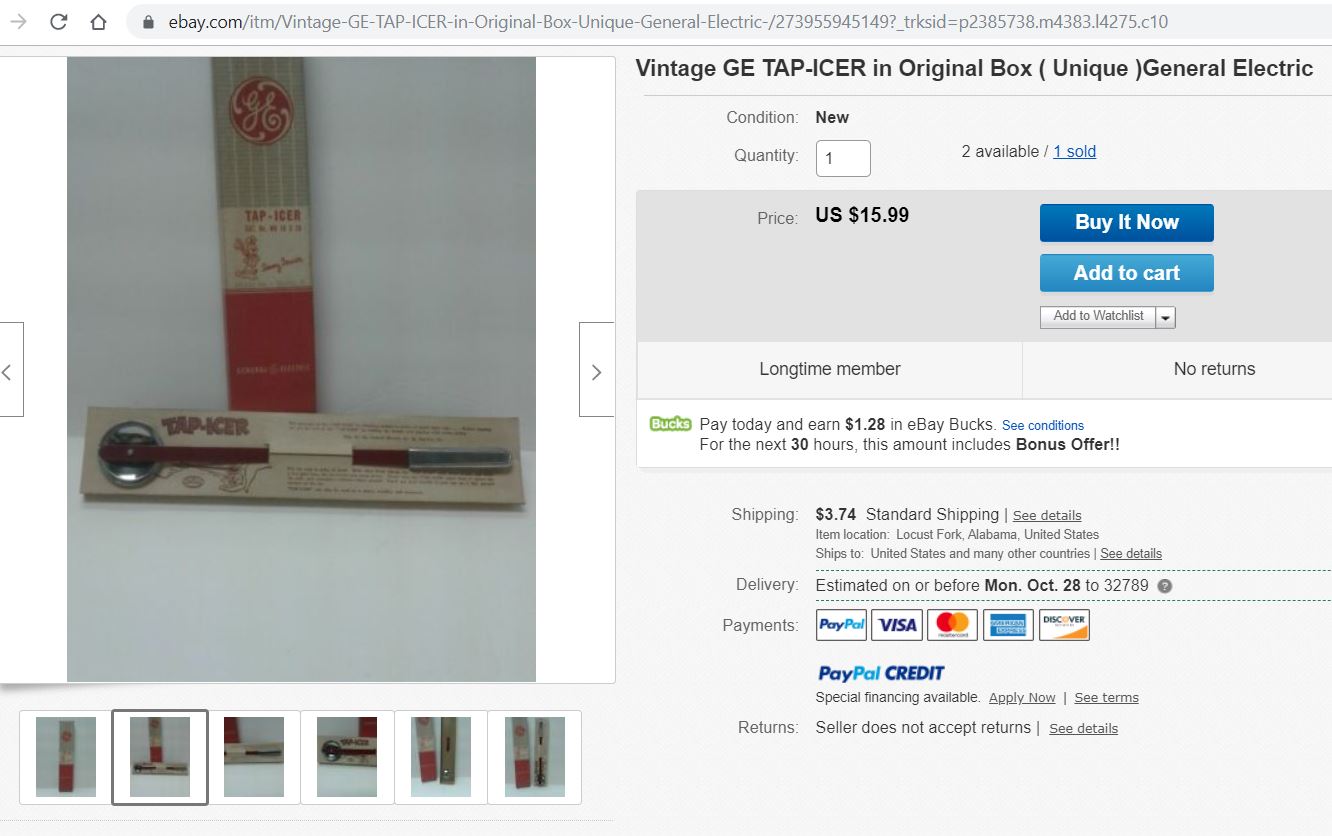The height and width of the screenshot is (836, 1332).
Task: Click the Discover card icon
Action: click(x=1064, y=625)
